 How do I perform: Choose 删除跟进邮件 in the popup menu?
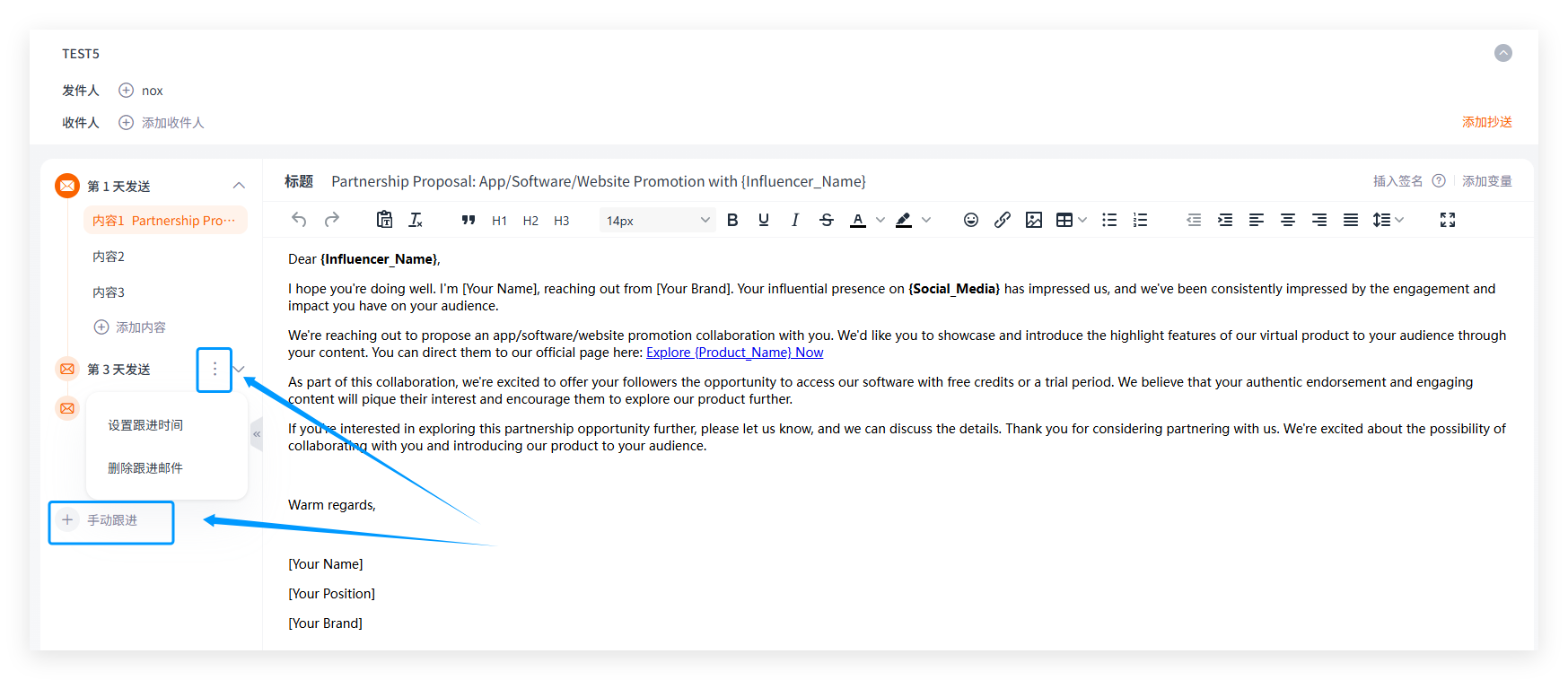[x=145, y=468]
